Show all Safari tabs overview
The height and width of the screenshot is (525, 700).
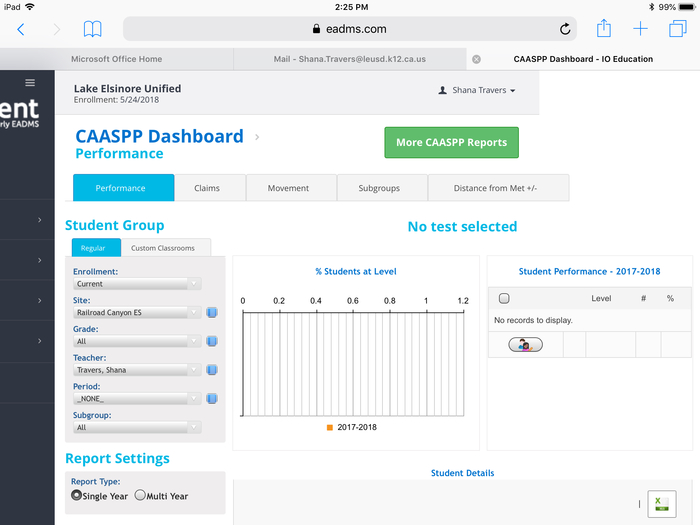tap(677, 29)
